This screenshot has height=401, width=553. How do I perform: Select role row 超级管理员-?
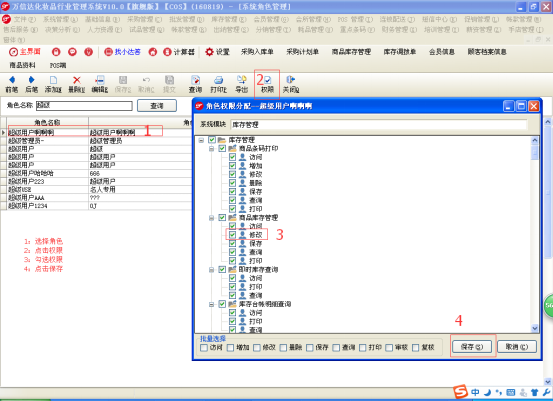96,141
